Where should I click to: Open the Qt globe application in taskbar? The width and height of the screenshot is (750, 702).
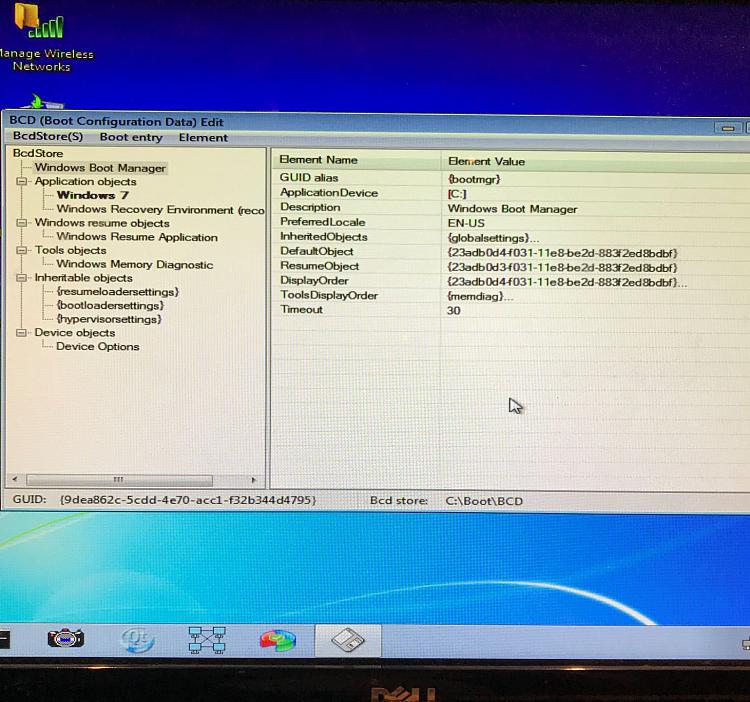[138, 640]
